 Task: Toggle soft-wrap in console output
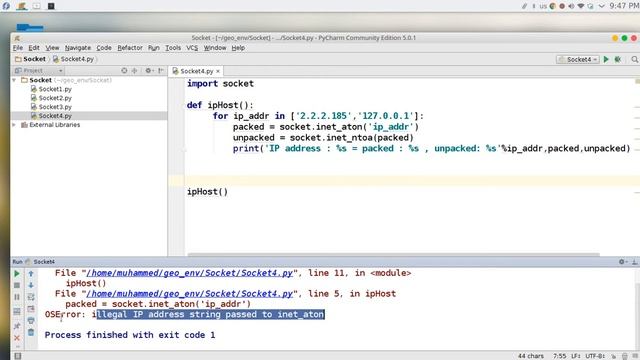[31, 297]
